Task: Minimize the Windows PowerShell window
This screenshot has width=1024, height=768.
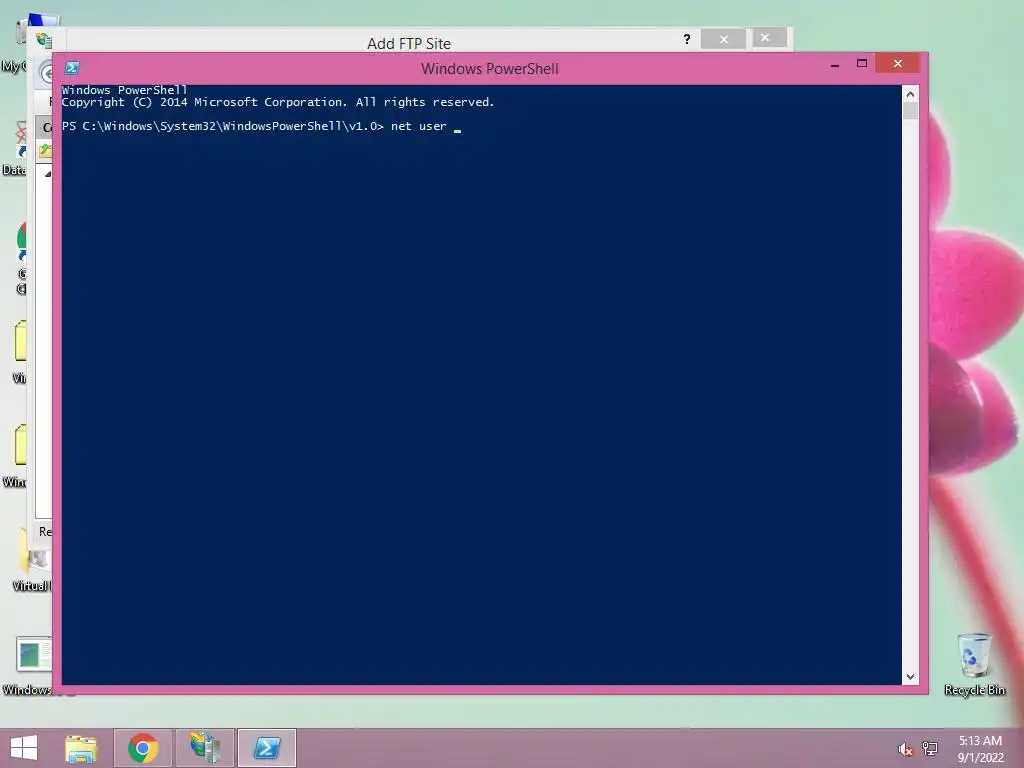Action: [835, 65]
